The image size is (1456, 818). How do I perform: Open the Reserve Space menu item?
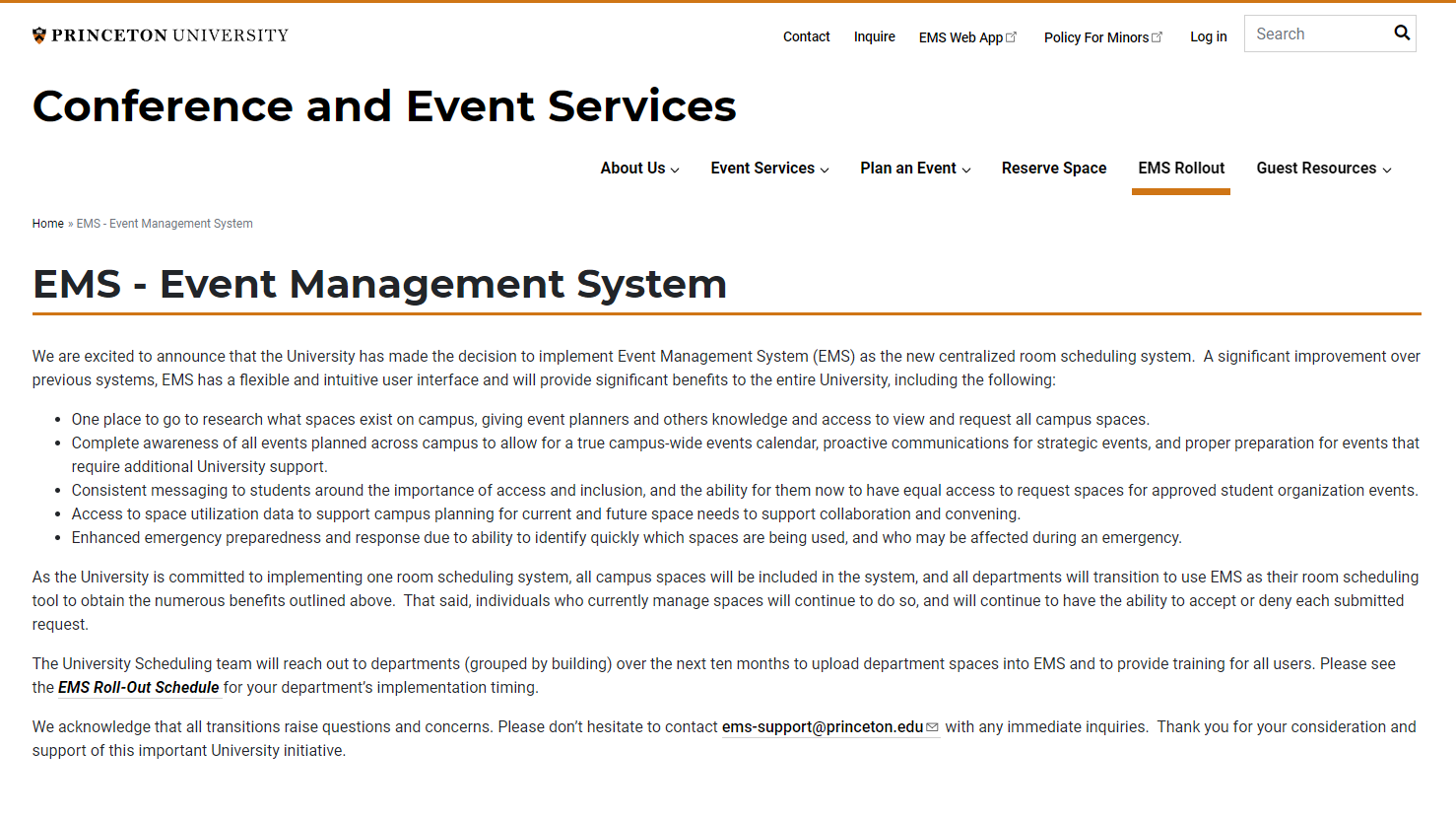click(x=1054, y=169)
